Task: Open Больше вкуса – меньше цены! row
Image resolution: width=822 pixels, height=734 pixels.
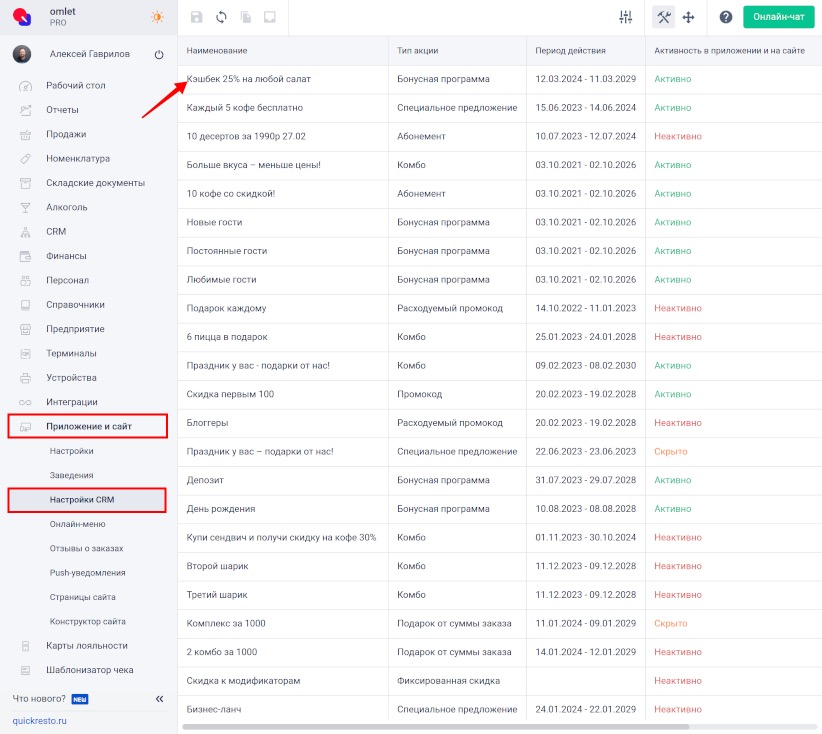Action: click(x=500, y=165)
